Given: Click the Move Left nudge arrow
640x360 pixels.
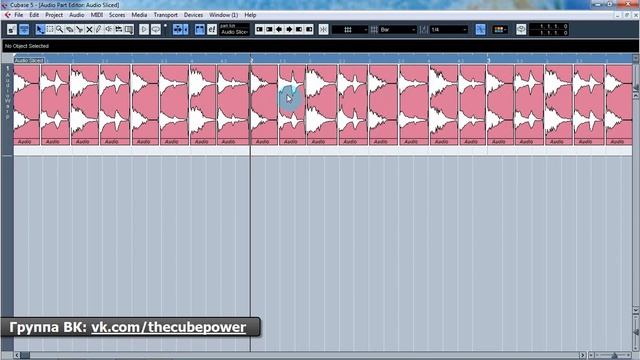Looking at the screenshot, I should pyautogui.click(x=279, y=29).
